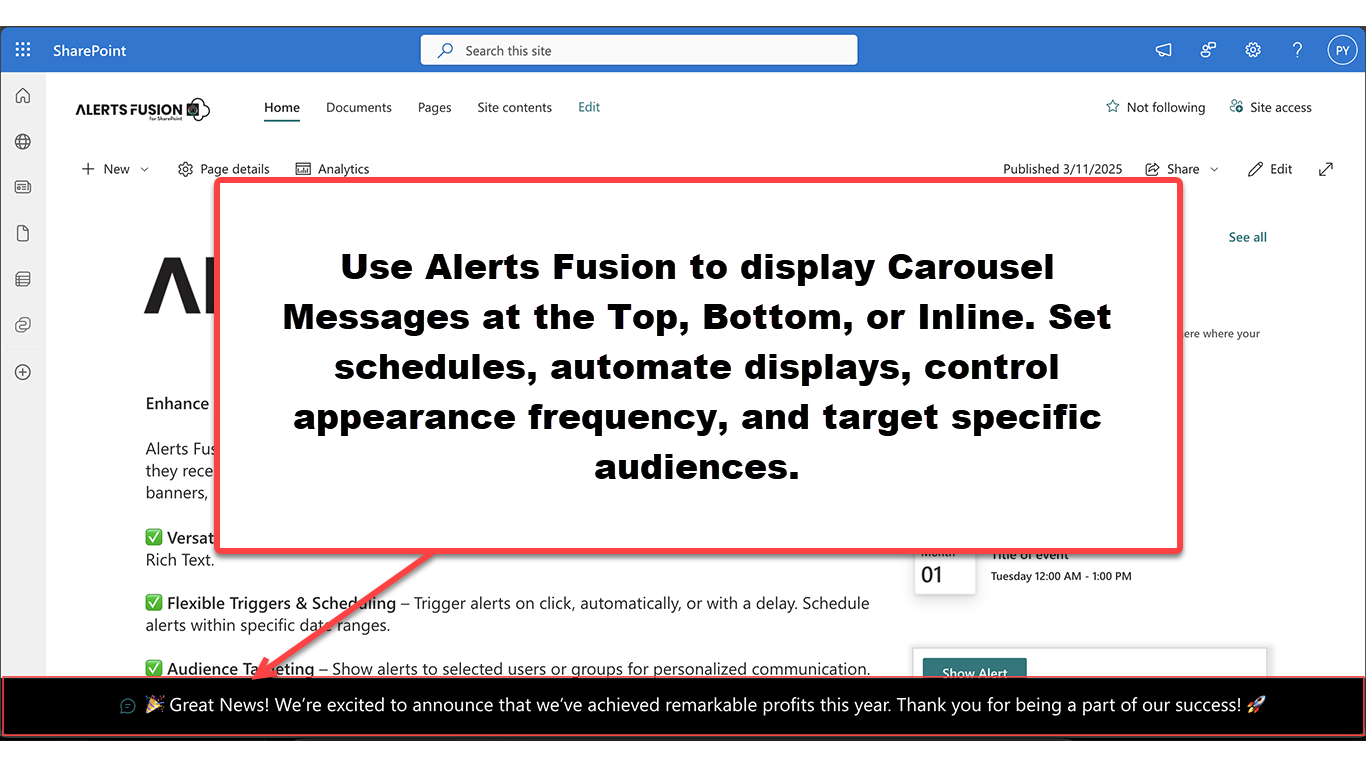
Task: Click the Flexible Triggers & Scheduling text
Action: [x=281, y=603]
